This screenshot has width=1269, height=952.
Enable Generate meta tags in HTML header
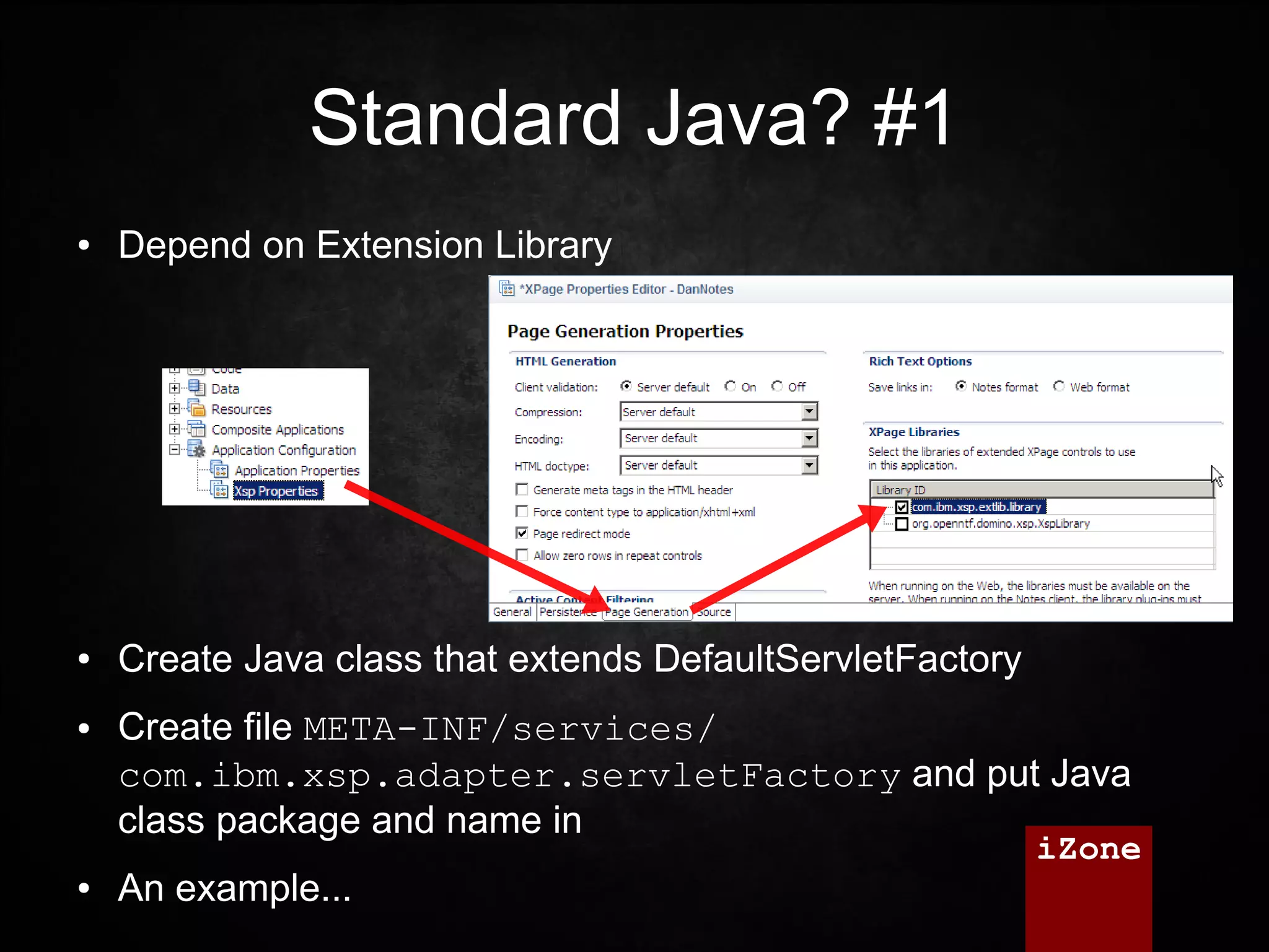point(522,489)
